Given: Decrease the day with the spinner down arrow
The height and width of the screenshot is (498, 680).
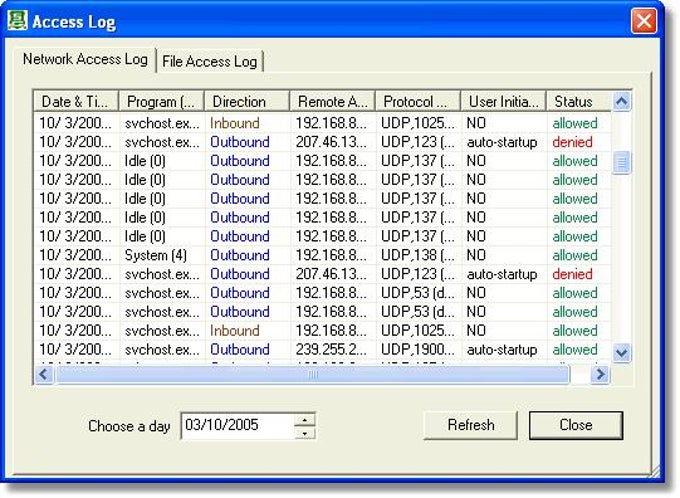Looking at the screenshot, I should click(x=305, y=433).
